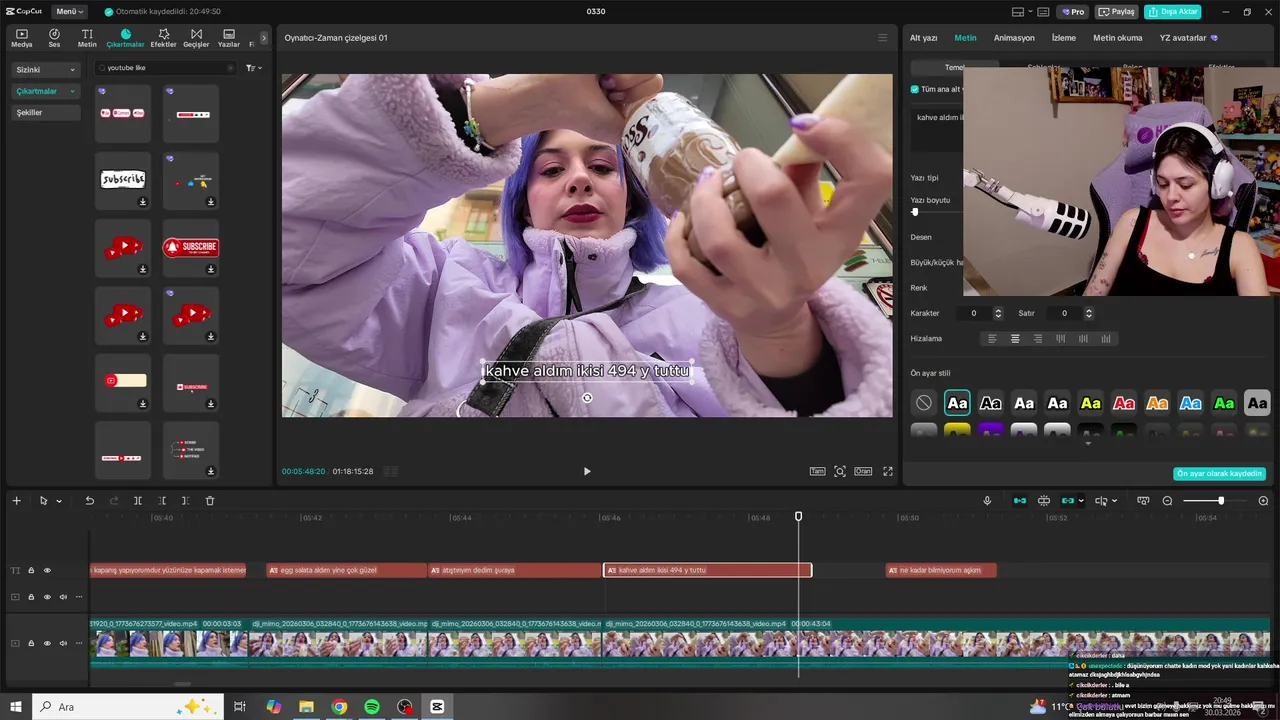Clear the sticker search field
Image resolution: width=1280 pixels, height=720 pixels.
[230, 68]
